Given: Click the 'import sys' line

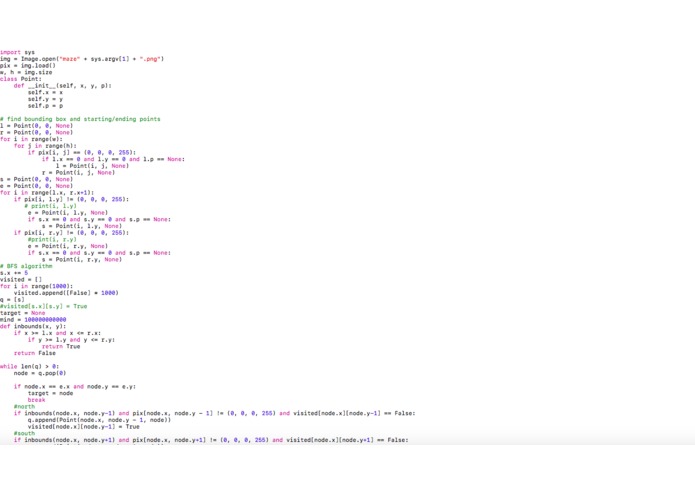Looking at the screenshot, I should coord(17,52).
